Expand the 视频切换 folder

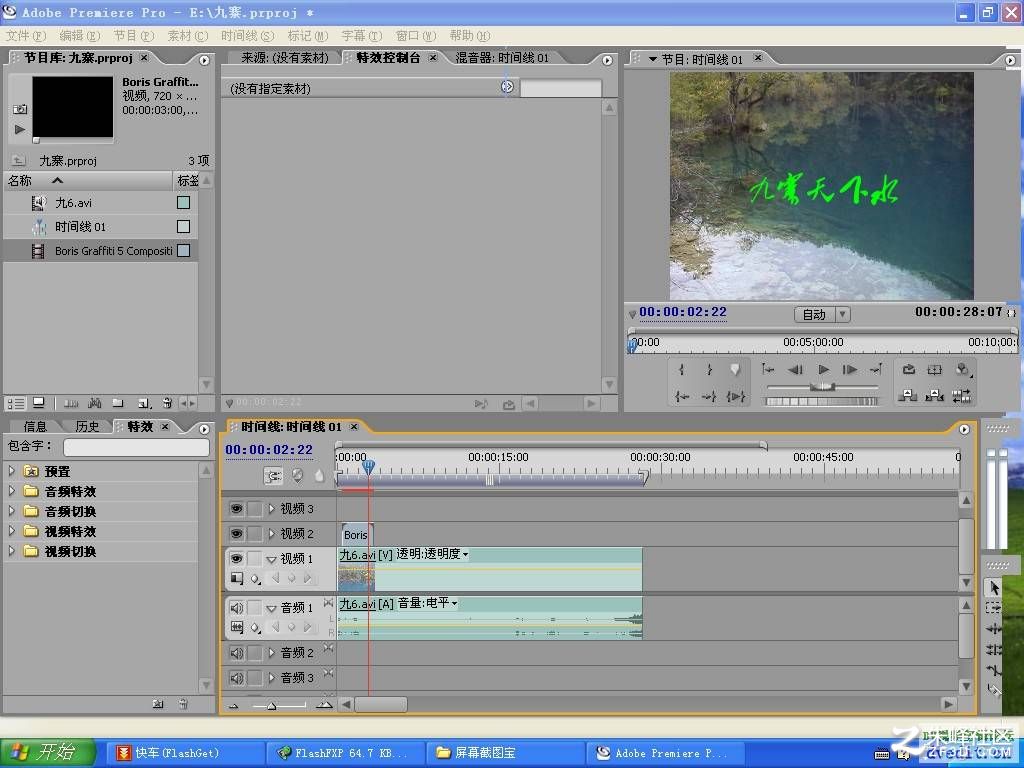coord(12,552)
